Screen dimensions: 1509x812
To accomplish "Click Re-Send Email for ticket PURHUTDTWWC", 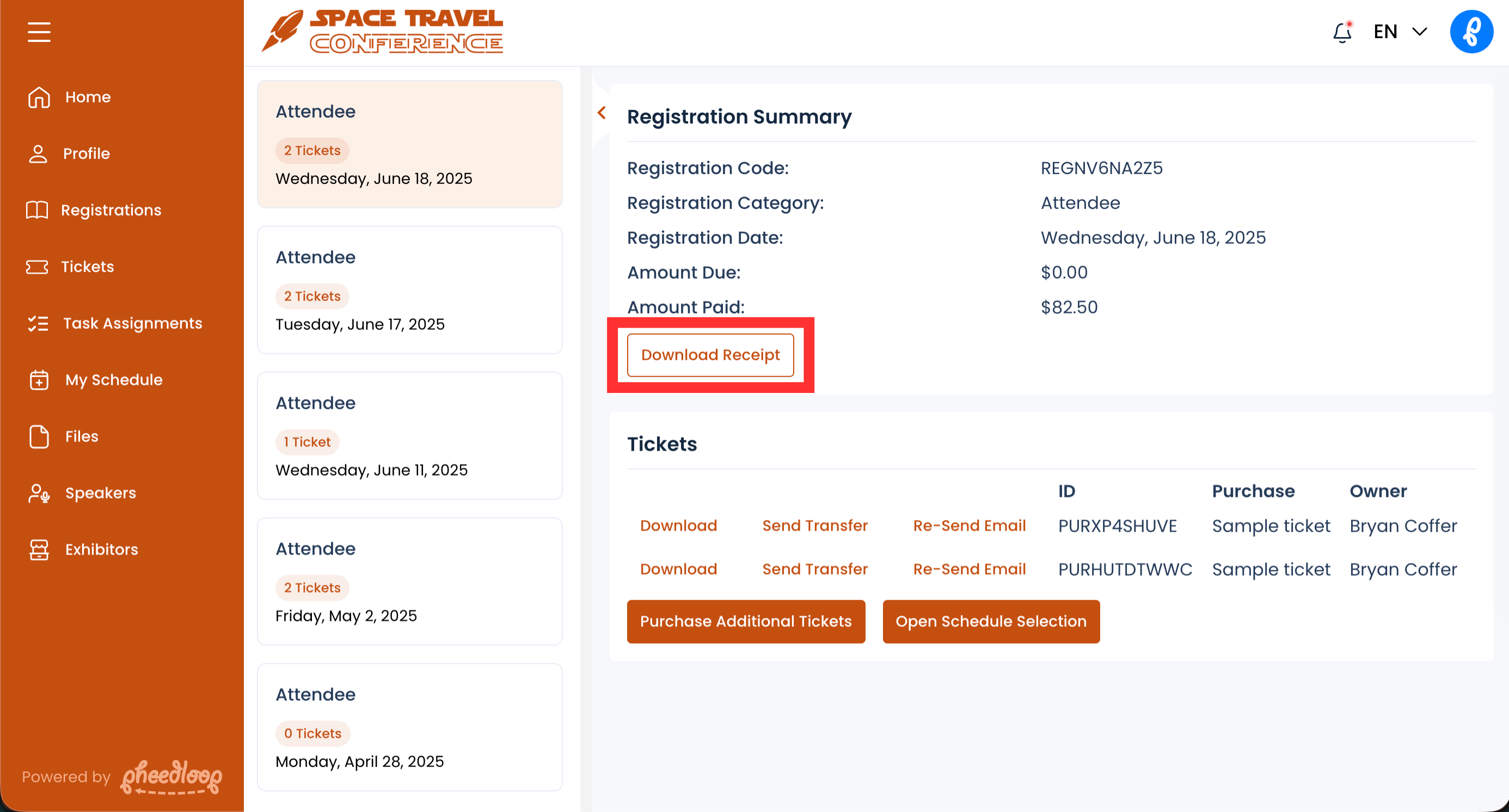I will pos(969,569).
